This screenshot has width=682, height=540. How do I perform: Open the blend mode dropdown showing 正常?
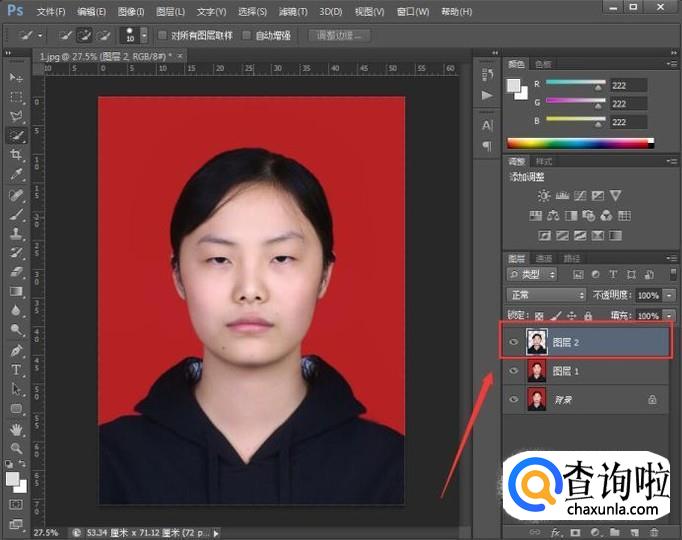click(546, 295)
